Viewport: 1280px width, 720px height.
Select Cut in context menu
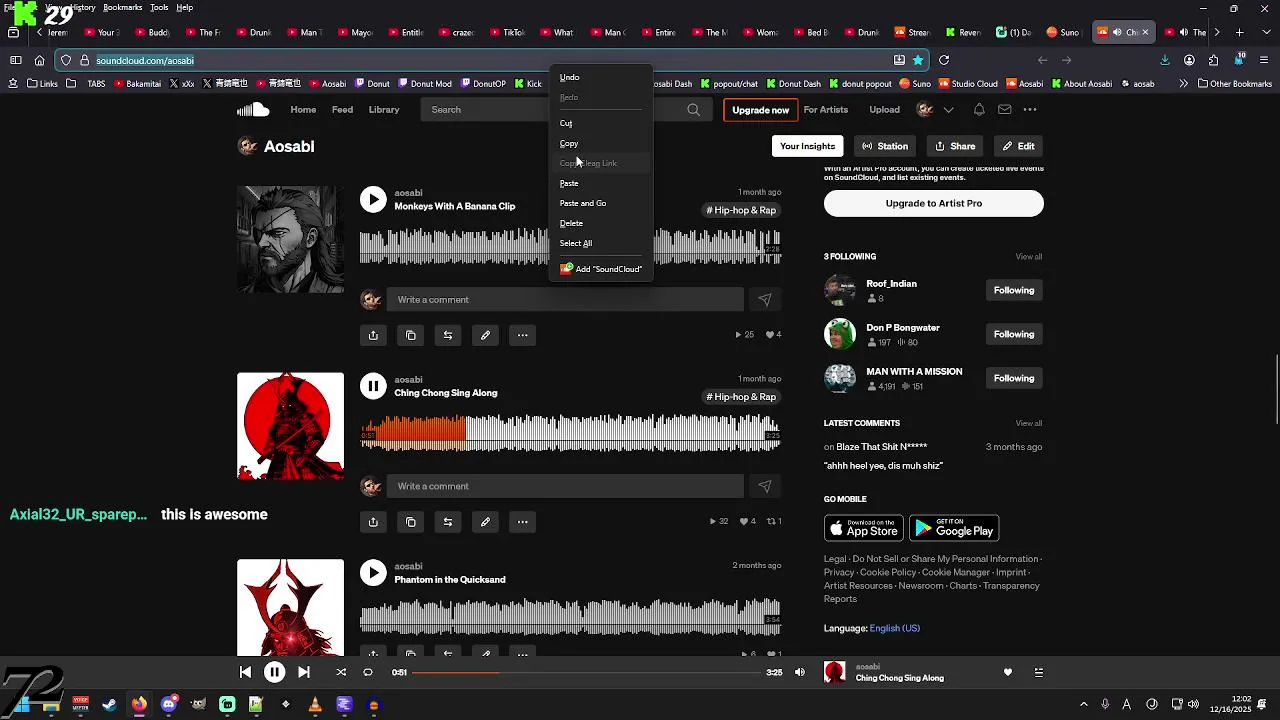[600, 123]
